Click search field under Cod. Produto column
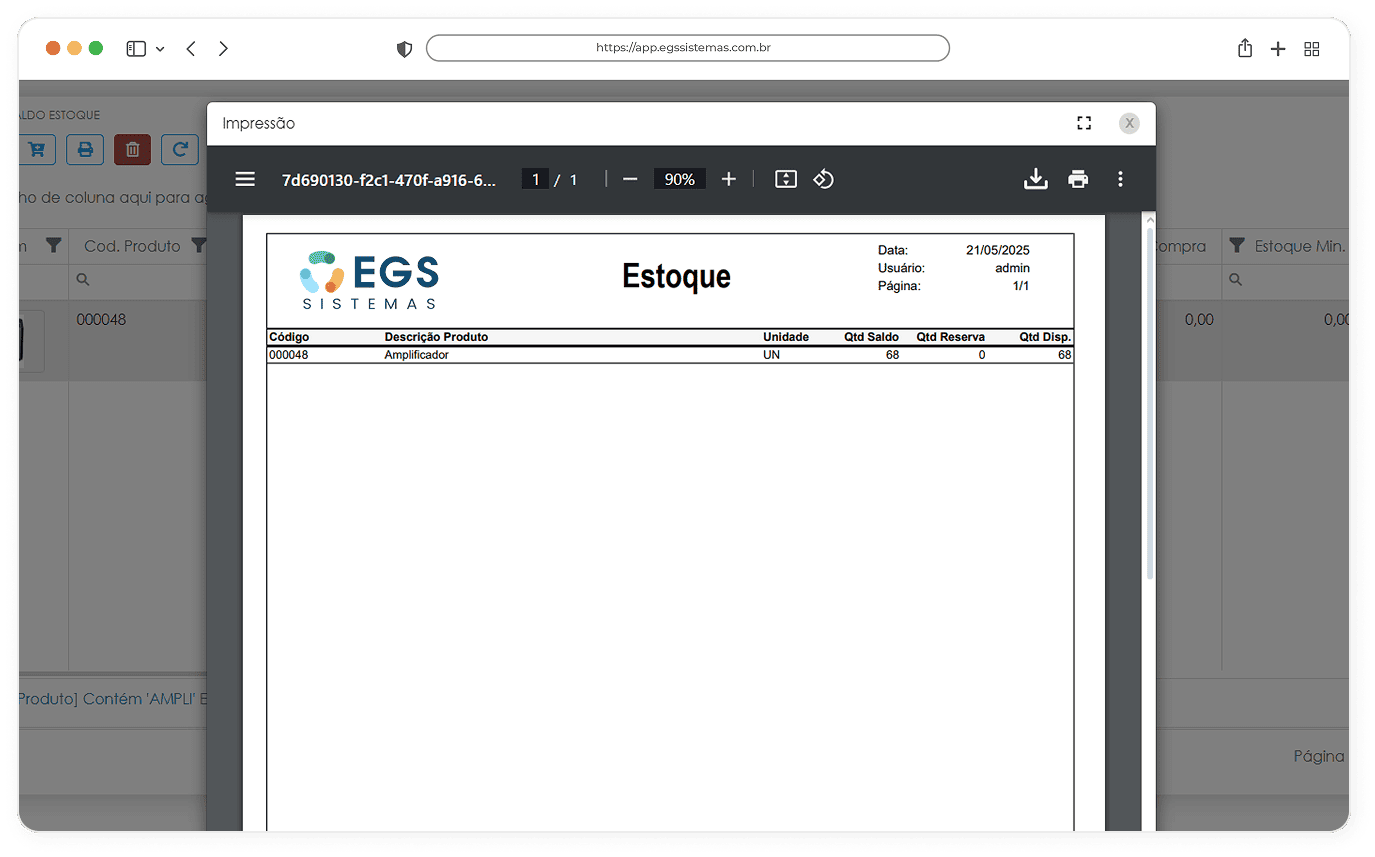Screen dimensions: 1375x857 (x=138, y=280)
